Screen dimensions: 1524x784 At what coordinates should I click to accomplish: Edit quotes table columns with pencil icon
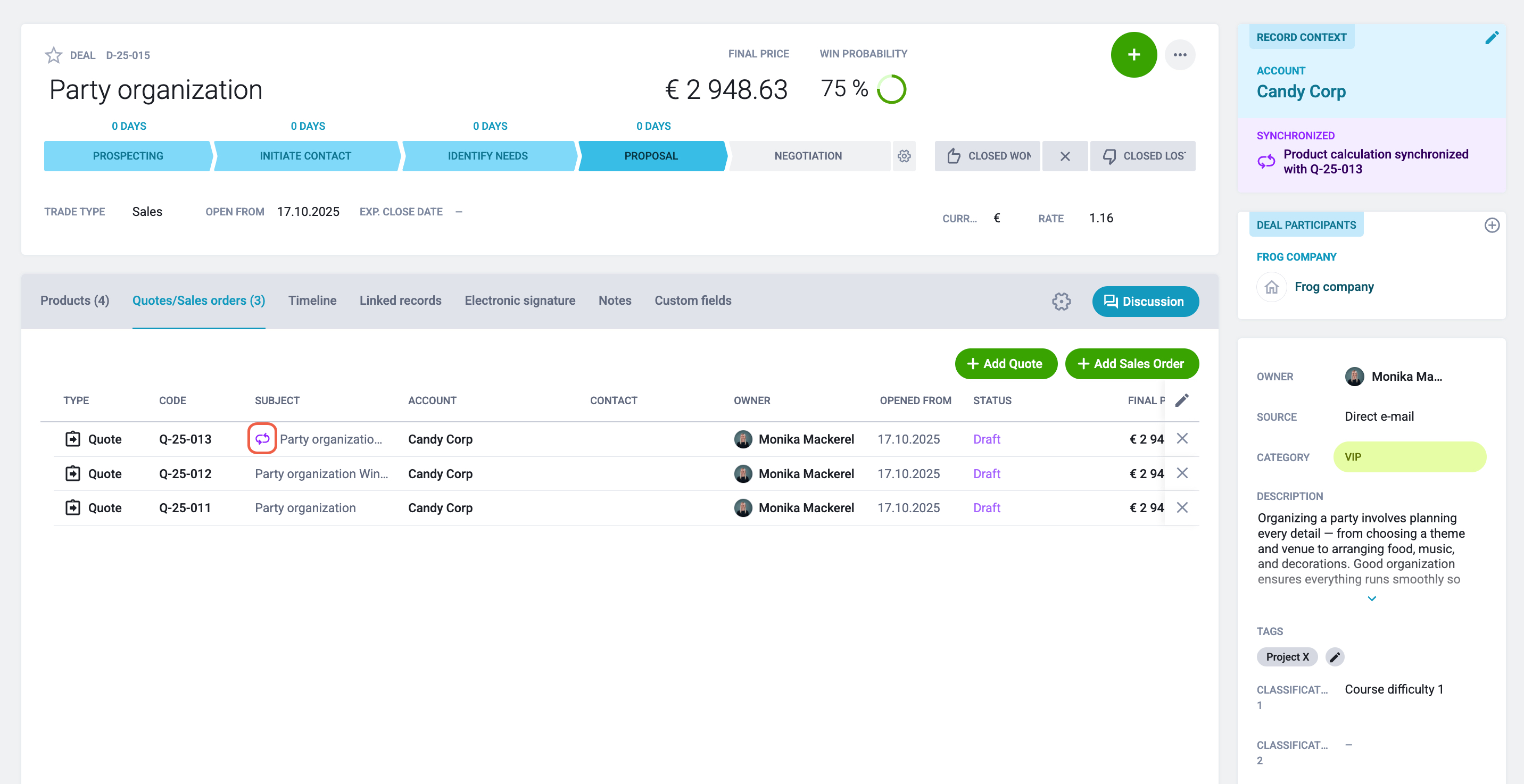(1182, 401)
